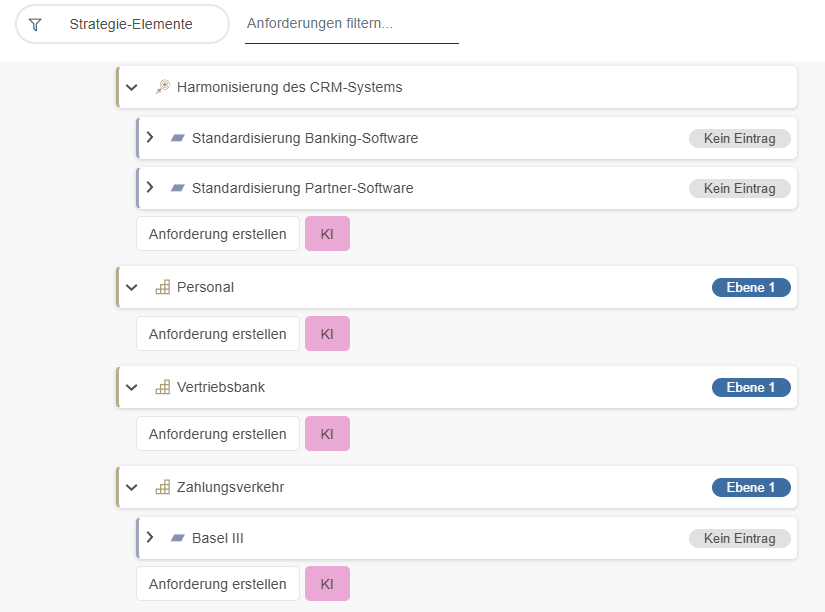The height and width of the screenshot is (612, 825).
Task: Click the filter funnel icon
Action: pos(36,24)
